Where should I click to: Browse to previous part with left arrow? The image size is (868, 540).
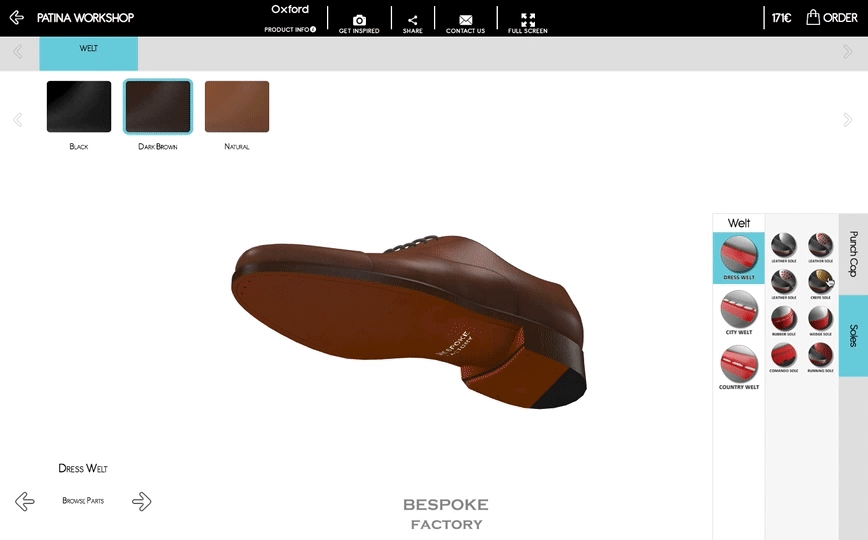pyautogui.click(x=25, y=501)
